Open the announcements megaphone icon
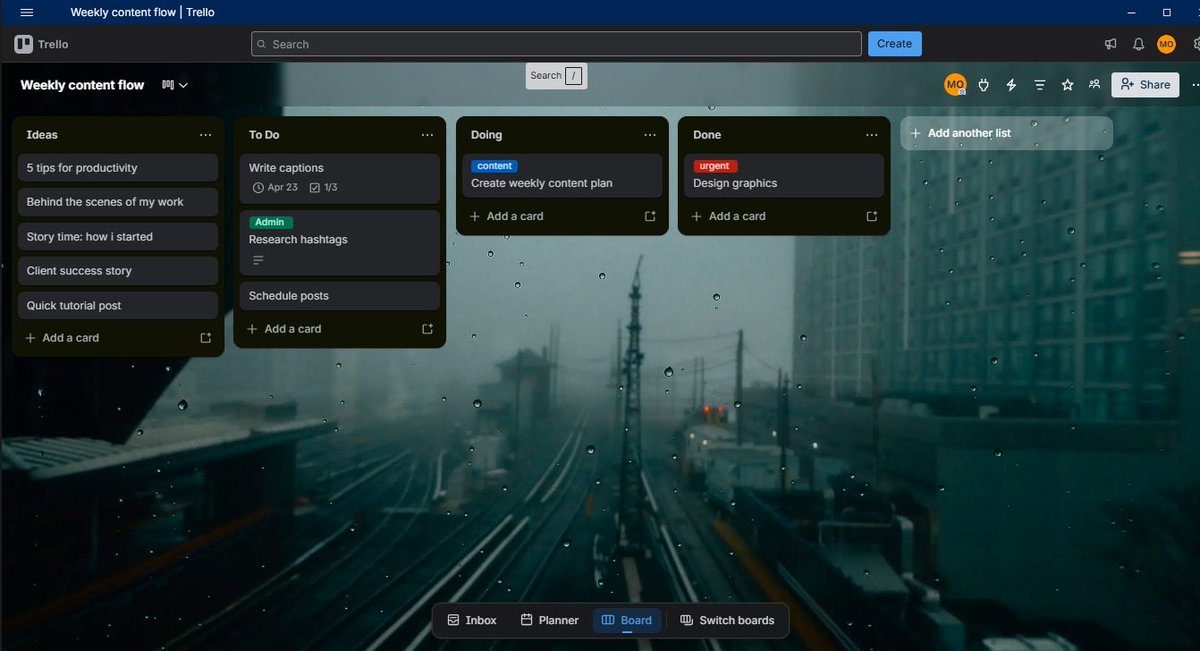This screenshot has height=651, width=1200. tap(1110, 44)
